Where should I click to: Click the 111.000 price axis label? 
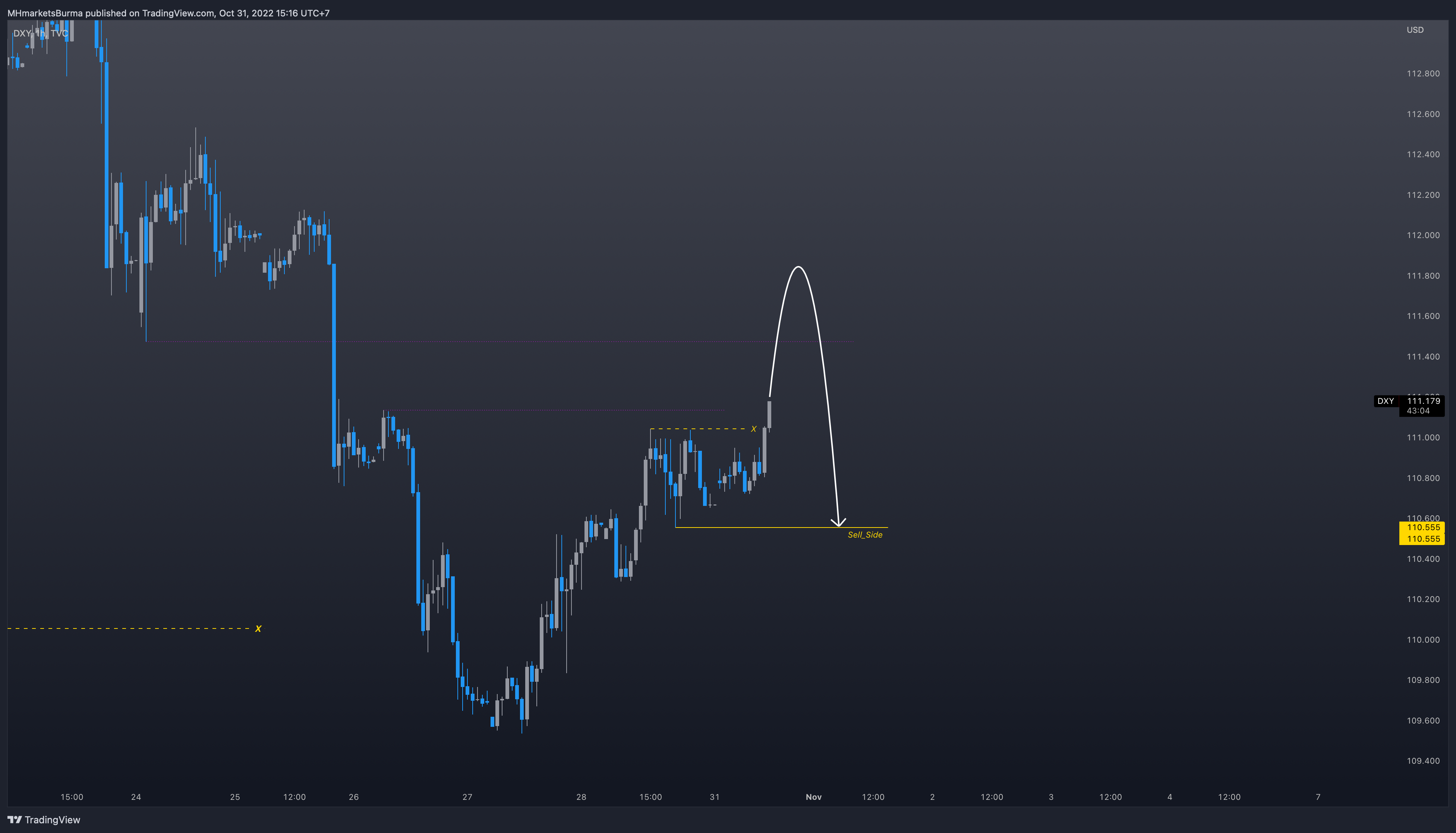click(x=1423, y=438)
